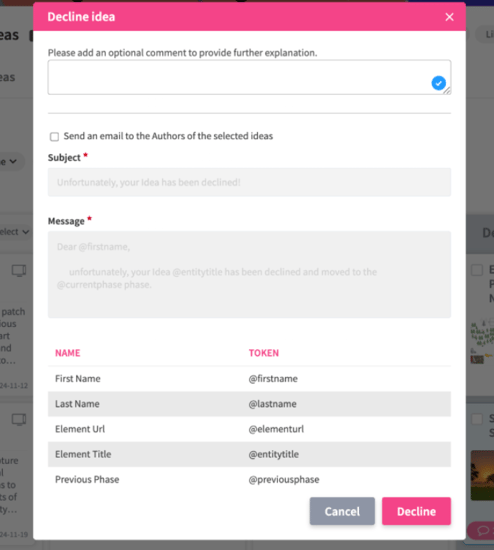Expand the Select dropdown on the left

tap(14, 232)
